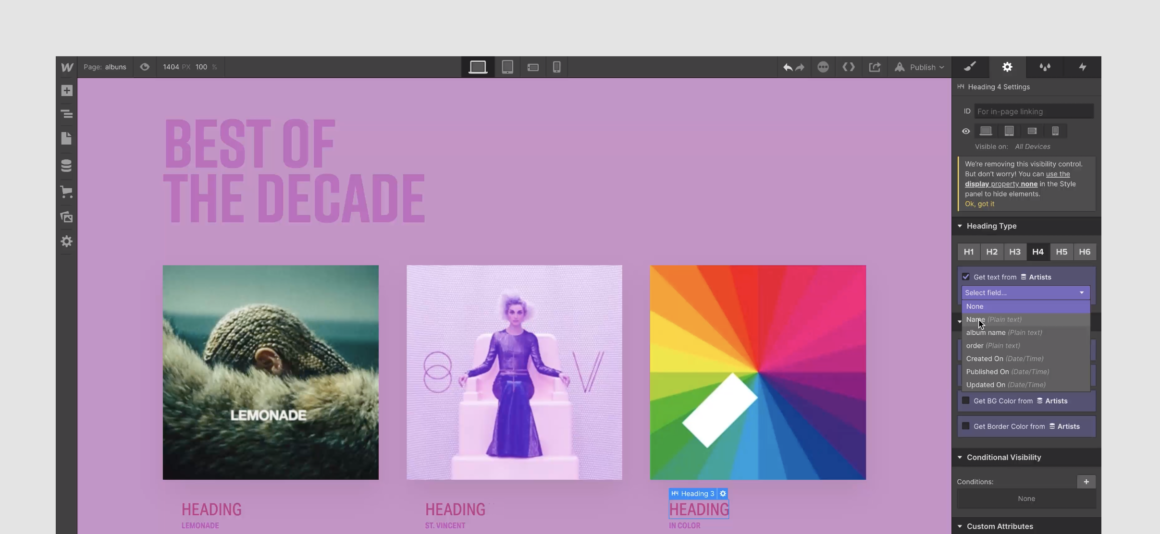Image resolution: width=1160 pixels, height=534 pixels.
Task: Add a condition with plus button
Action: [1086, 482]
